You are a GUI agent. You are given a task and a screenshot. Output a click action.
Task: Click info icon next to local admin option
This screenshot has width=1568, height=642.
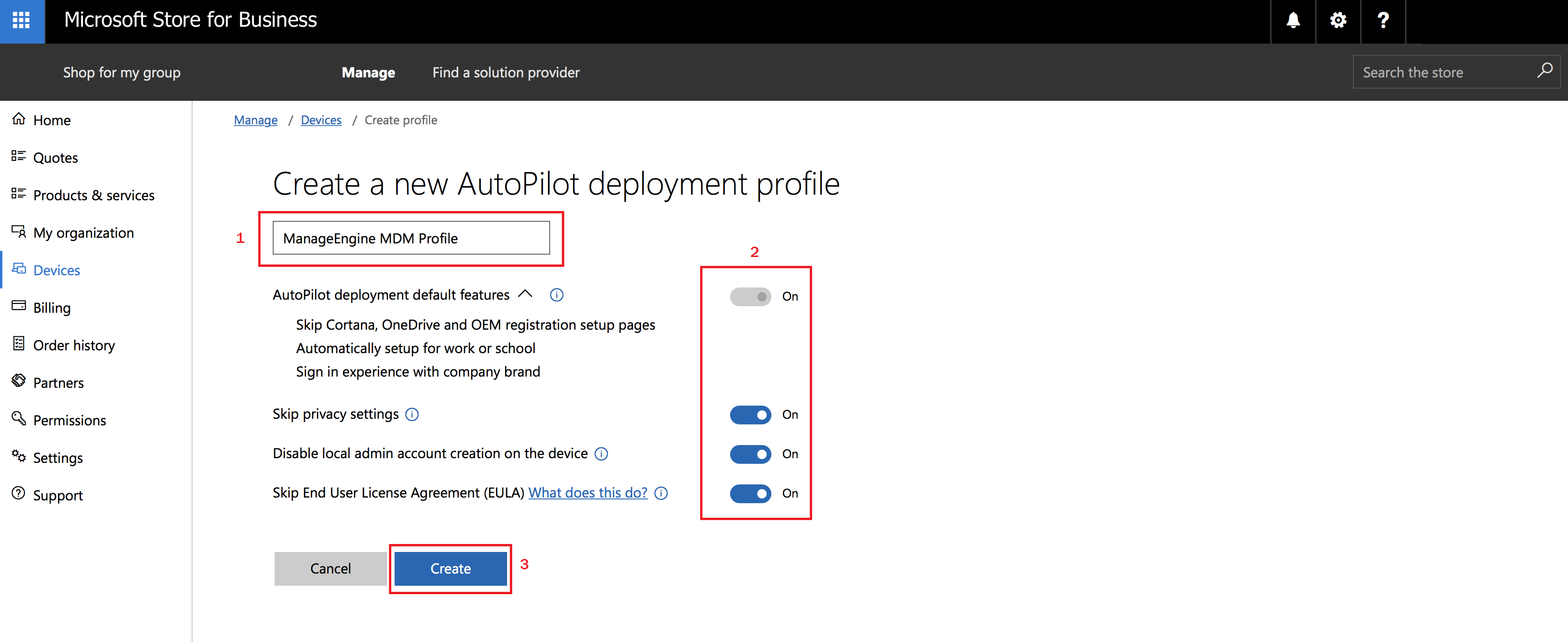point(601,454)
